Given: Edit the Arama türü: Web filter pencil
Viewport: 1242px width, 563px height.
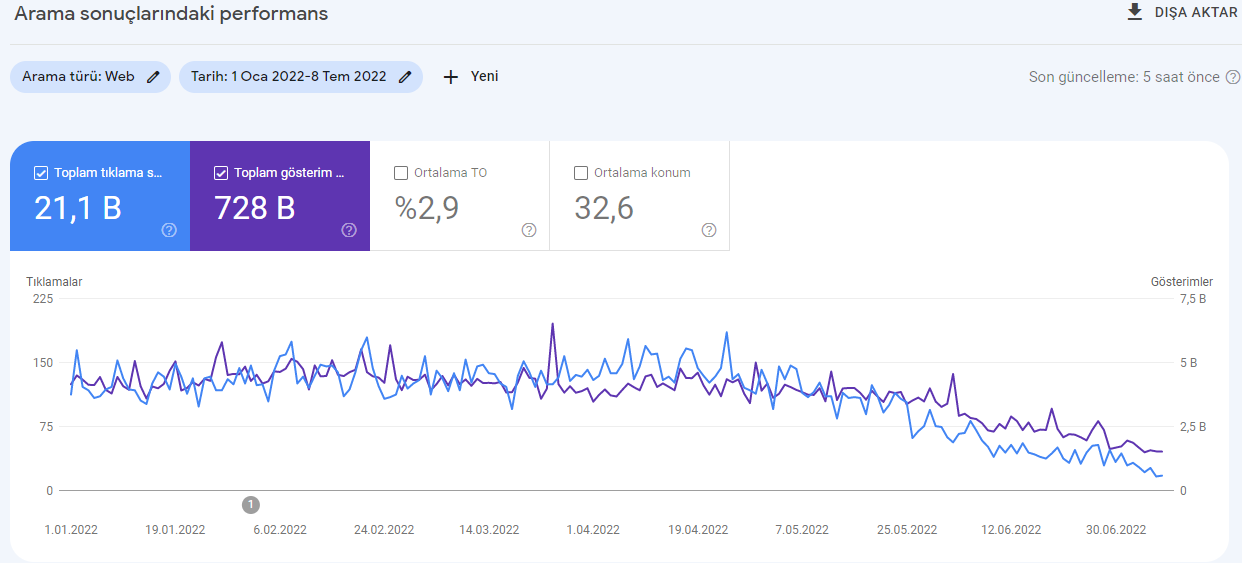Looking at the screenshot, I should coord(153,77).
